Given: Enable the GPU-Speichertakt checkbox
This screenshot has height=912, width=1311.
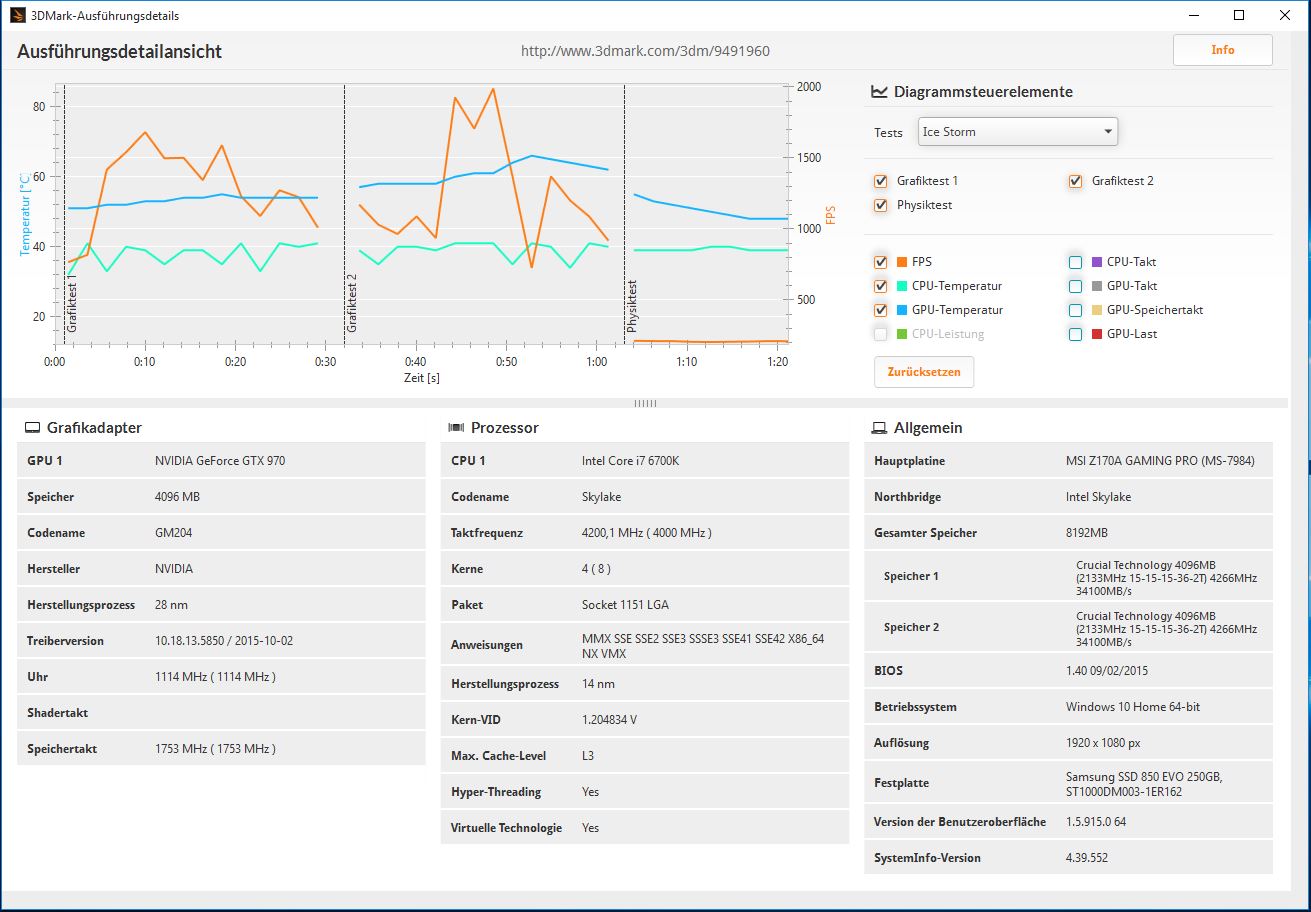Looking at the screenshot, I should (1075, 310).
